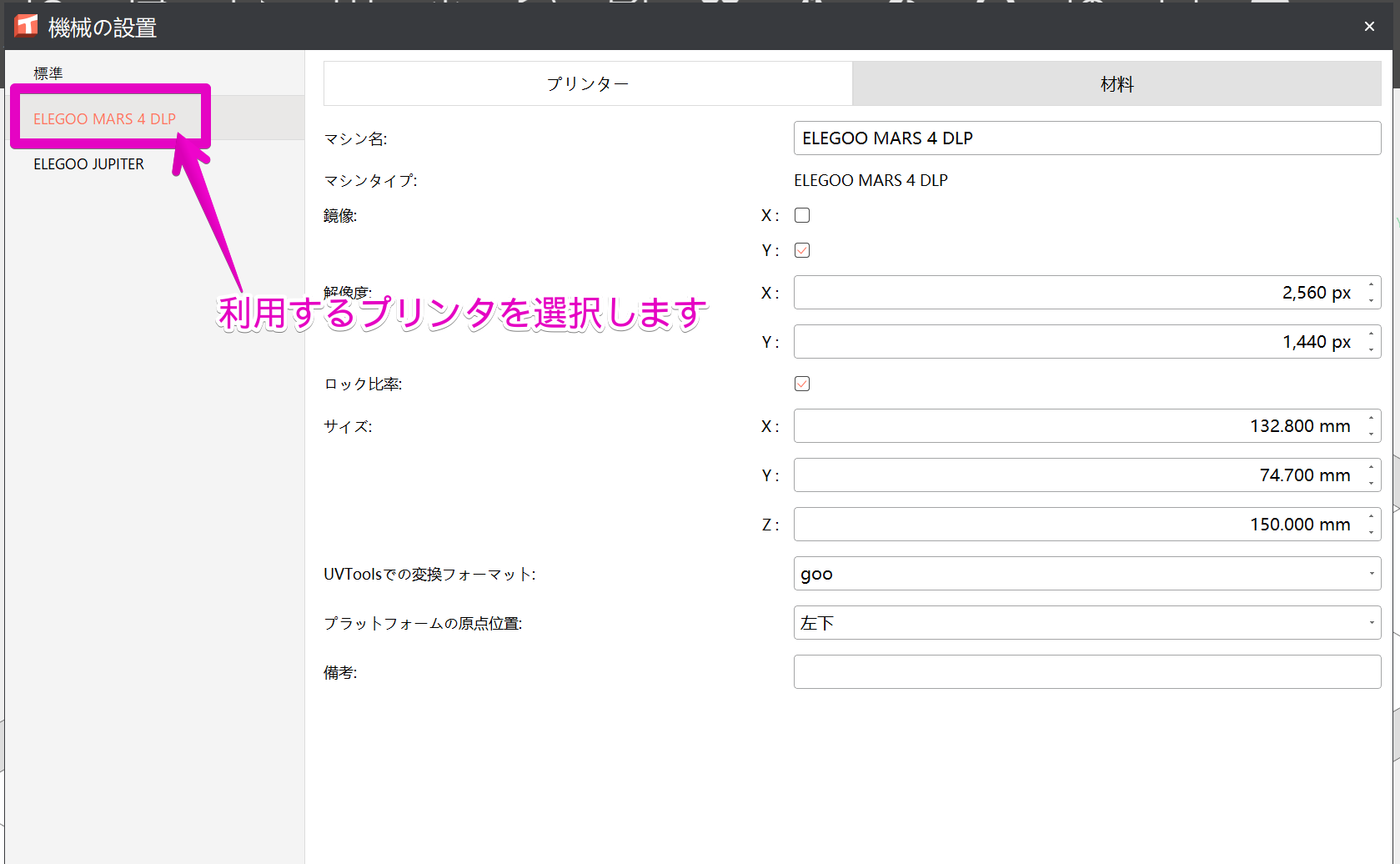The height and width of the screenshot is (864, 1400).
Task: Close the 機械の設置 dialog
Action: click(x=1369, y=27)
